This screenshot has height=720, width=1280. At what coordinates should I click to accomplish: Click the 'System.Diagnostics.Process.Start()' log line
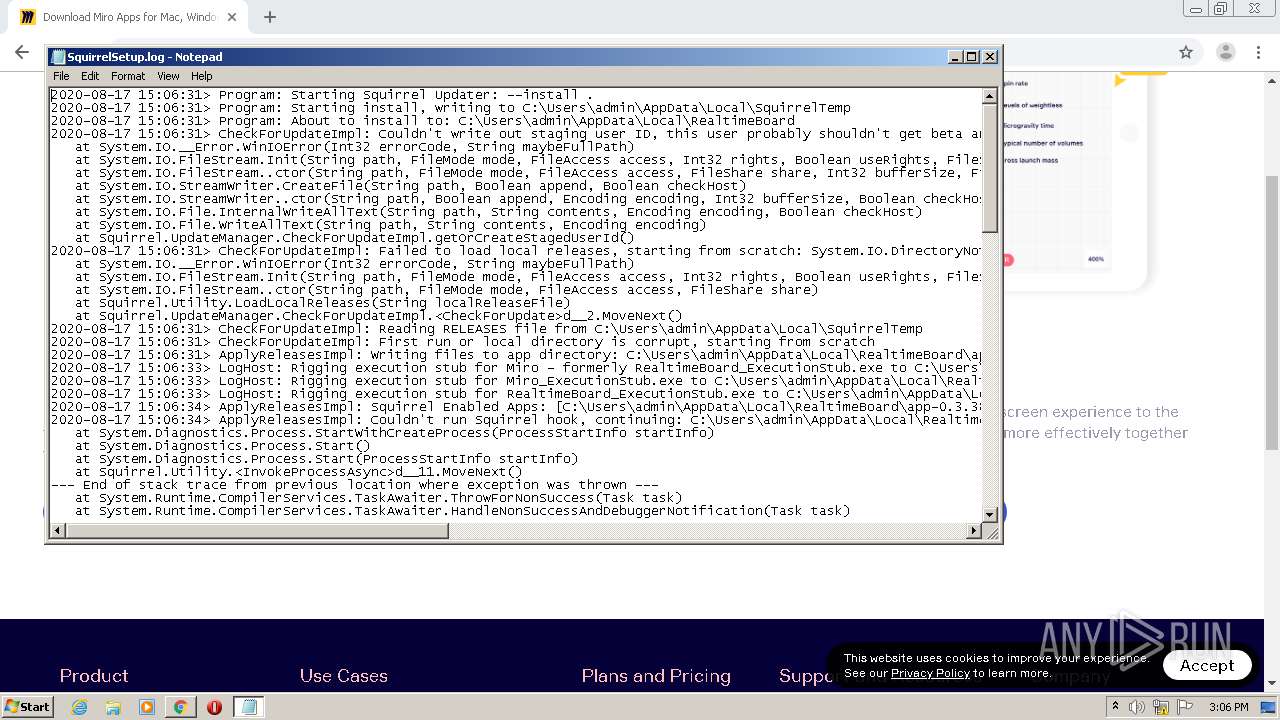coord(222,446)
